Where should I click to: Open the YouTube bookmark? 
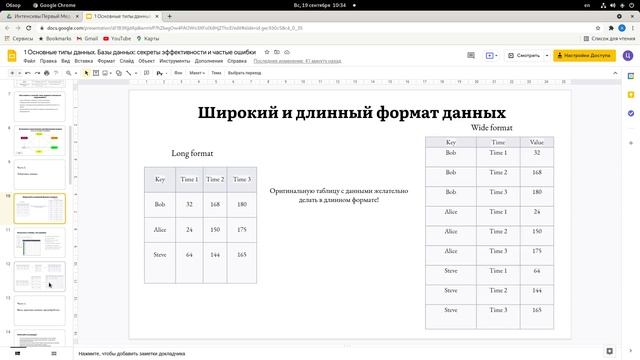(x=117, y=38)
